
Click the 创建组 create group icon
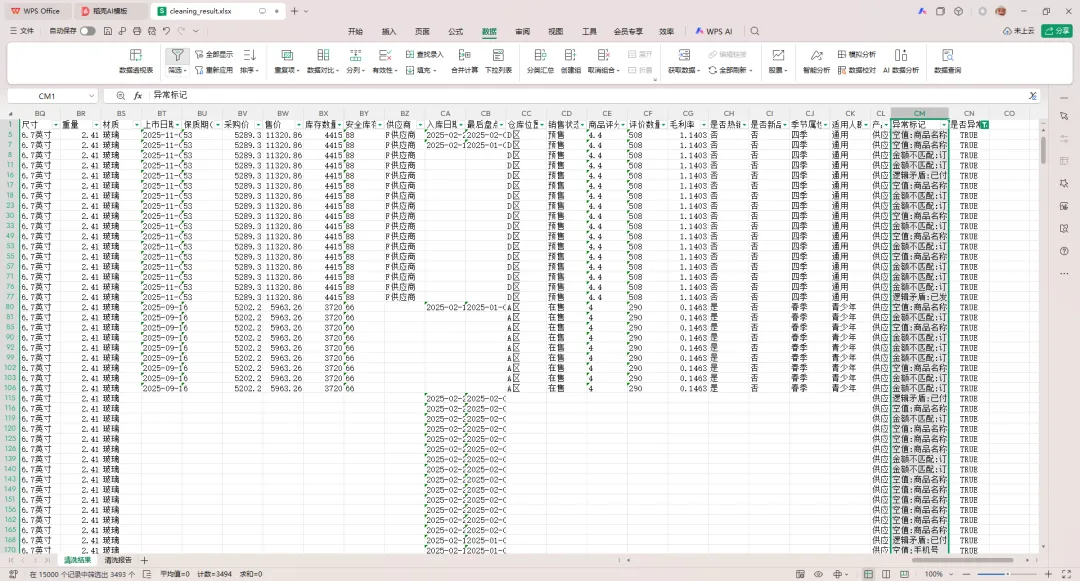570,55
